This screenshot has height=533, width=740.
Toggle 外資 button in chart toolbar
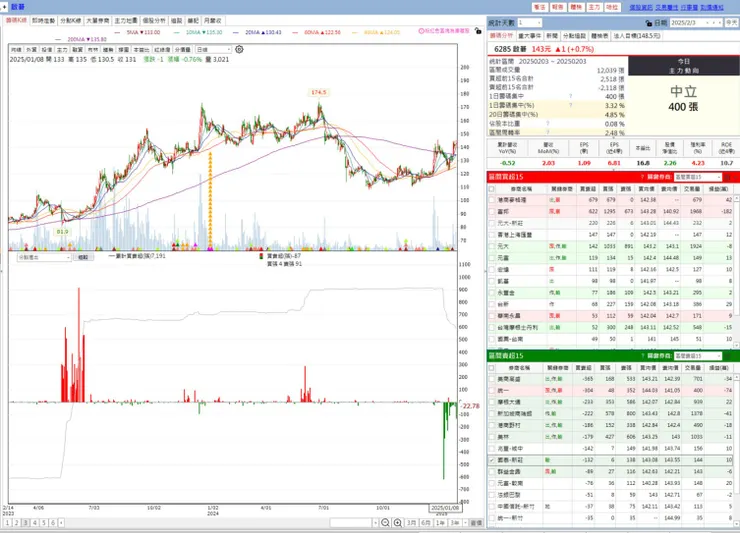pos(32,50)
